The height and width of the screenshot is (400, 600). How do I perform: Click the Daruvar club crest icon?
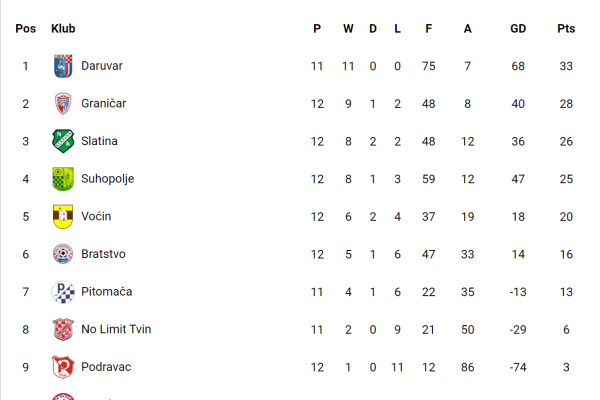(x=63, y=66)
